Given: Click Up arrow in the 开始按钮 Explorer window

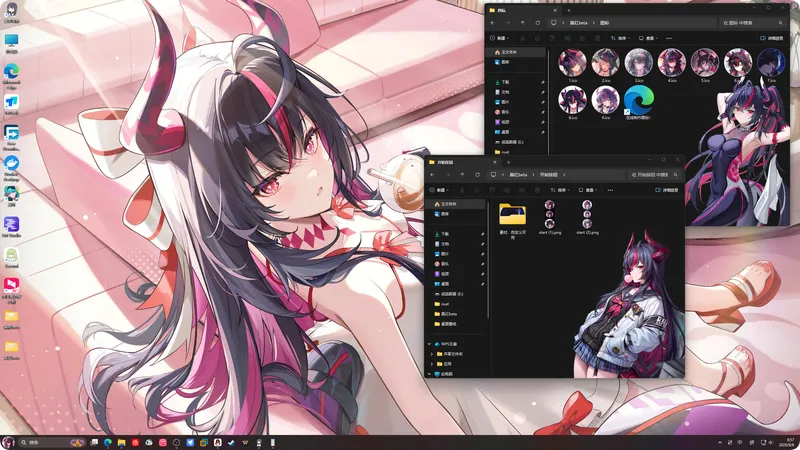Looking at the screenshot, I should click(462, 174).
